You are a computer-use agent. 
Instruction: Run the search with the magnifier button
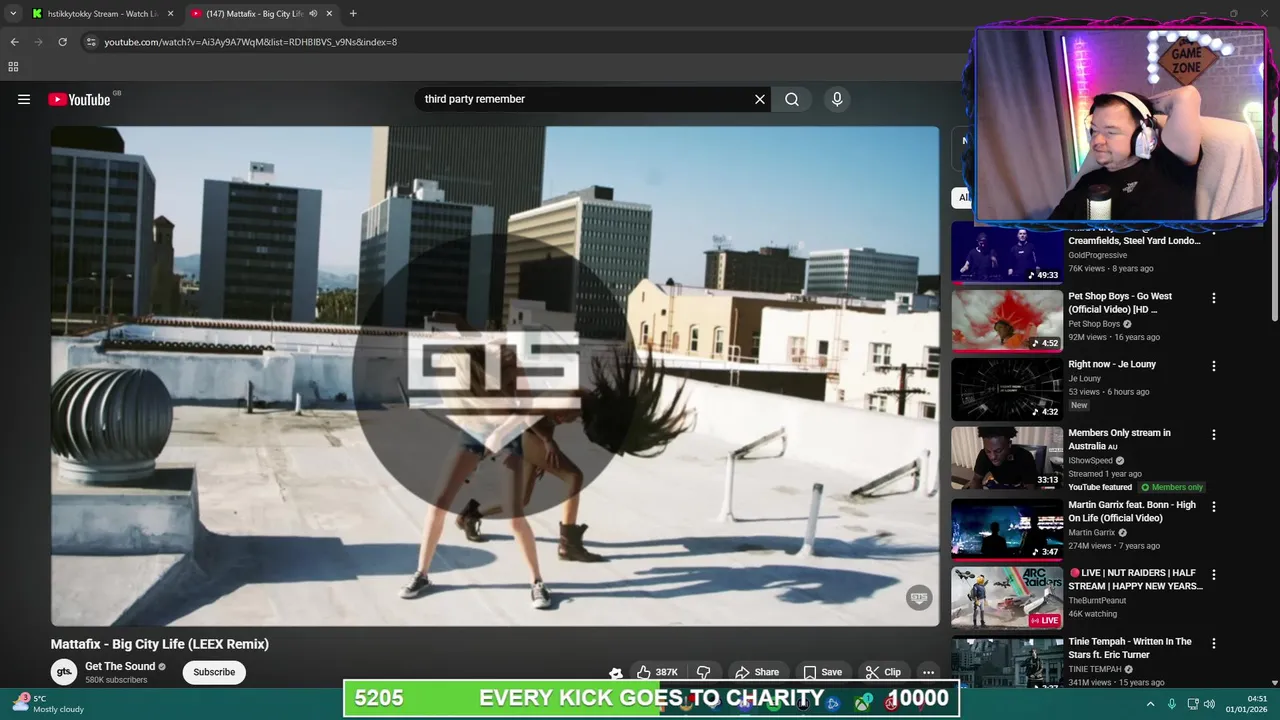coord(792,99)
